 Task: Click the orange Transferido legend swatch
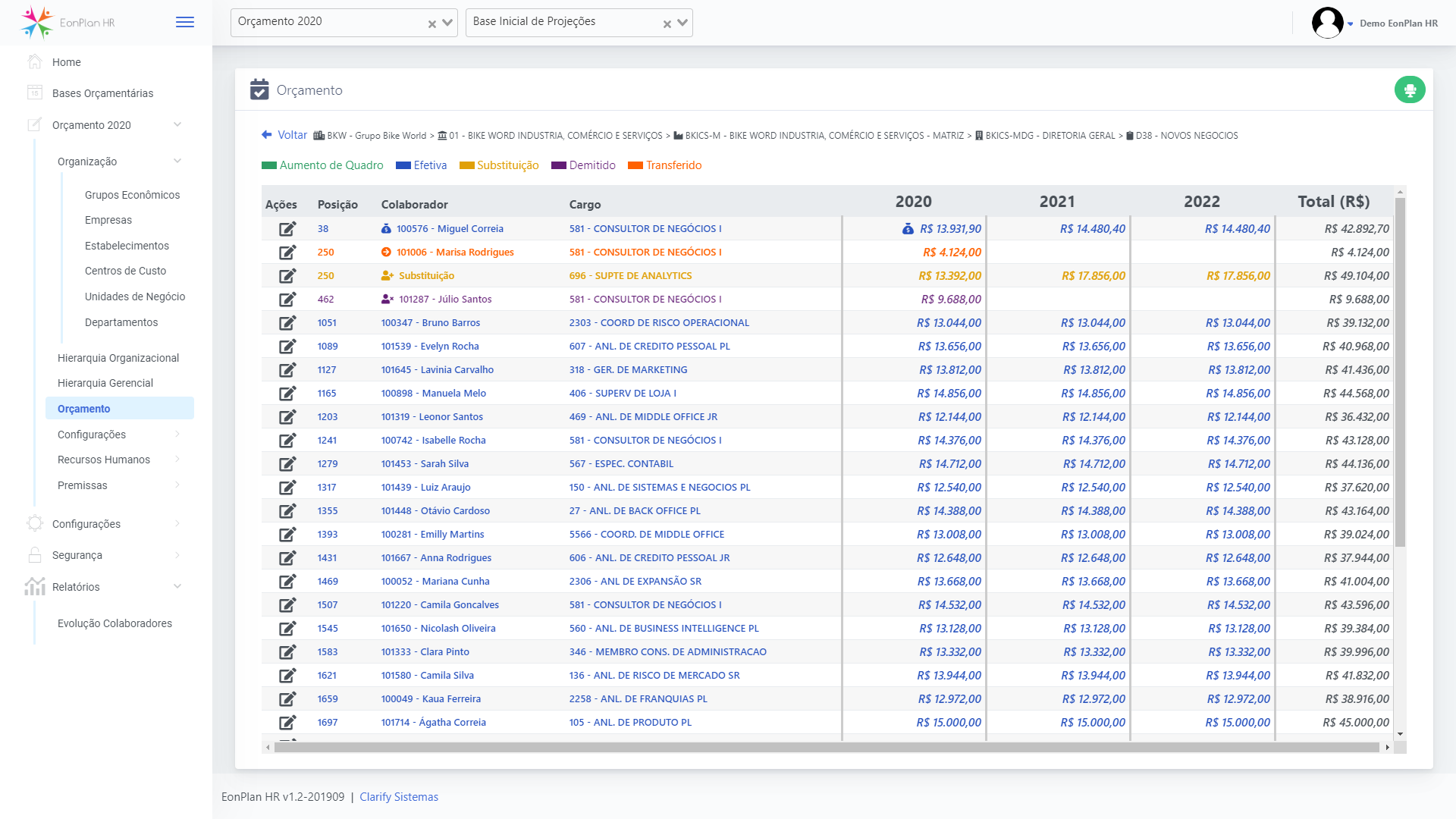635,165
